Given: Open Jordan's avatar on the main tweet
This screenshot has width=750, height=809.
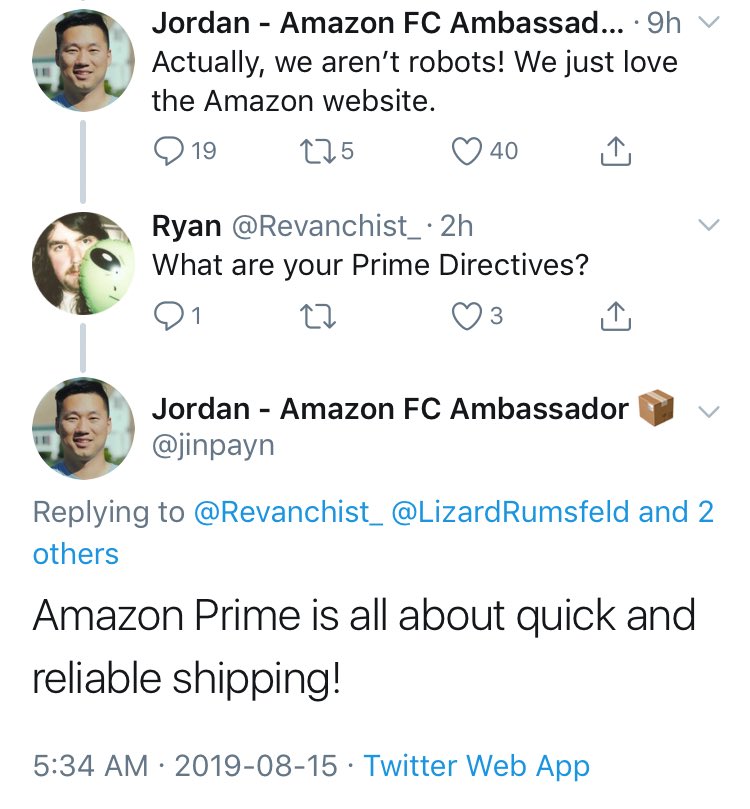Looking at the screenshot, I should point(84,428).
